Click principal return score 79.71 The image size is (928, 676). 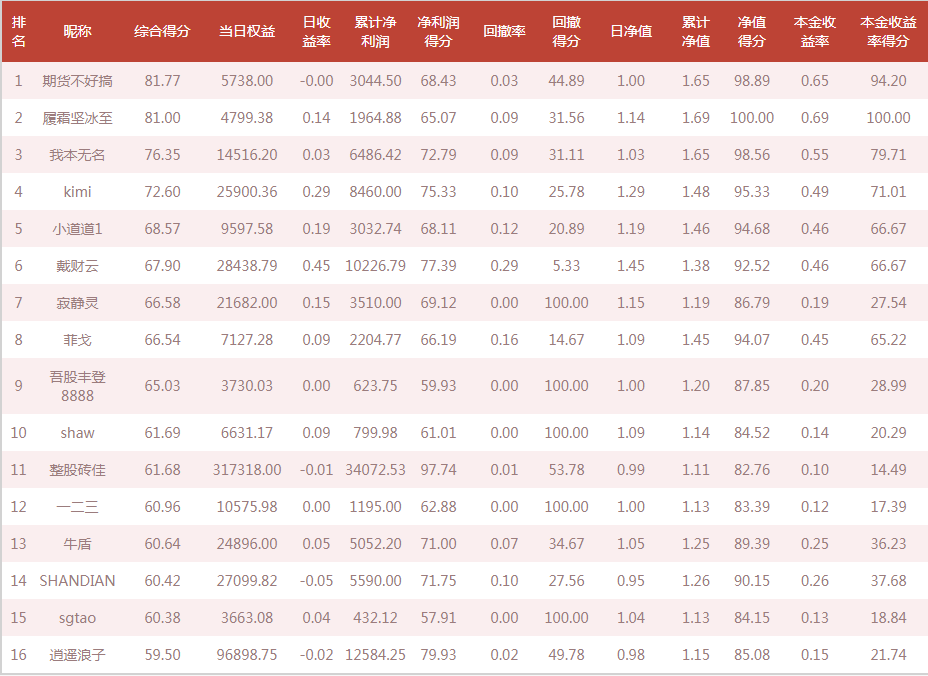click(x=888, y=155)
